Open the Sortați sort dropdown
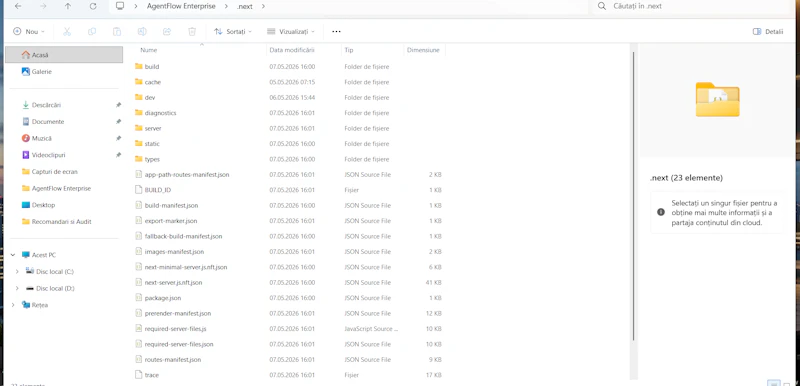The height and width of the screenshot is (386, 800). [233, 32]
